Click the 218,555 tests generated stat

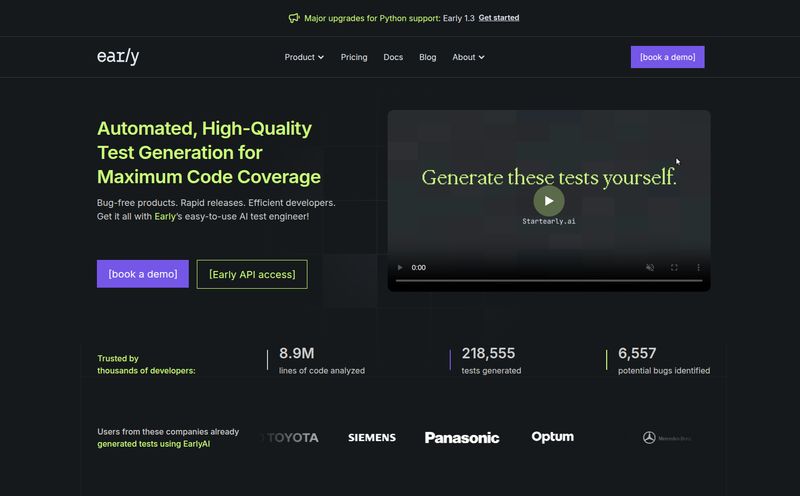point(491,361)
